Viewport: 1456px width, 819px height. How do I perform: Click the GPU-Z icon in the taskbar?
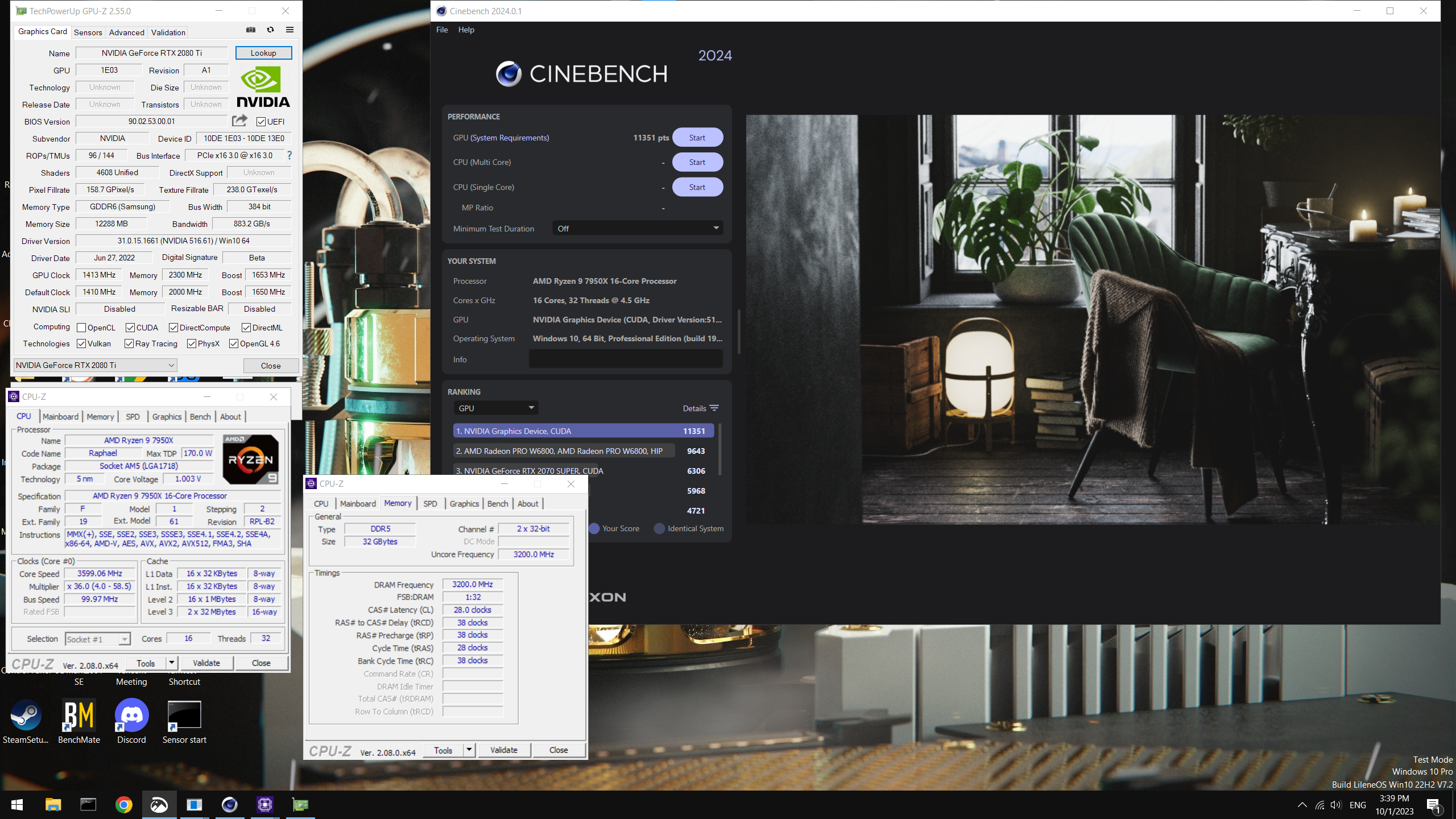point(300,805)
